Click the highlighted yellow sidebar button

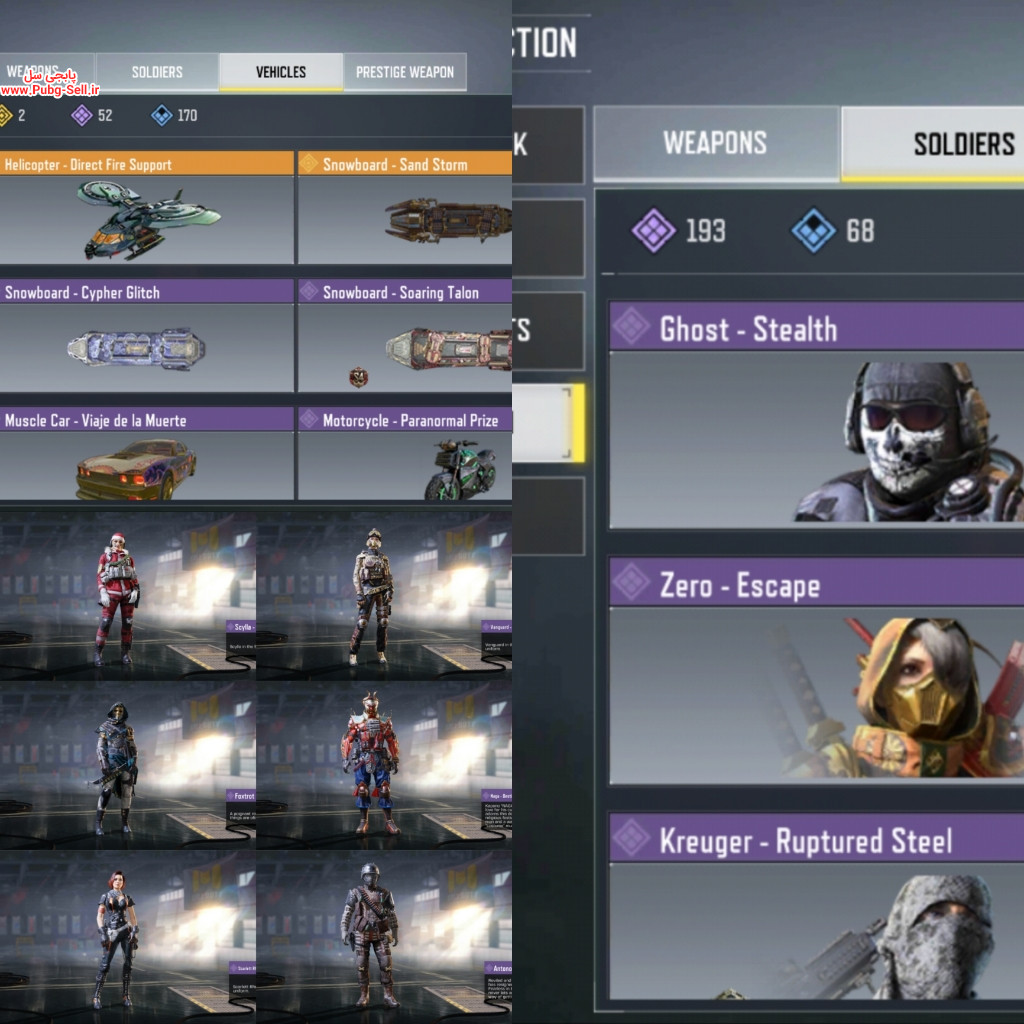(x=548, y=423)
